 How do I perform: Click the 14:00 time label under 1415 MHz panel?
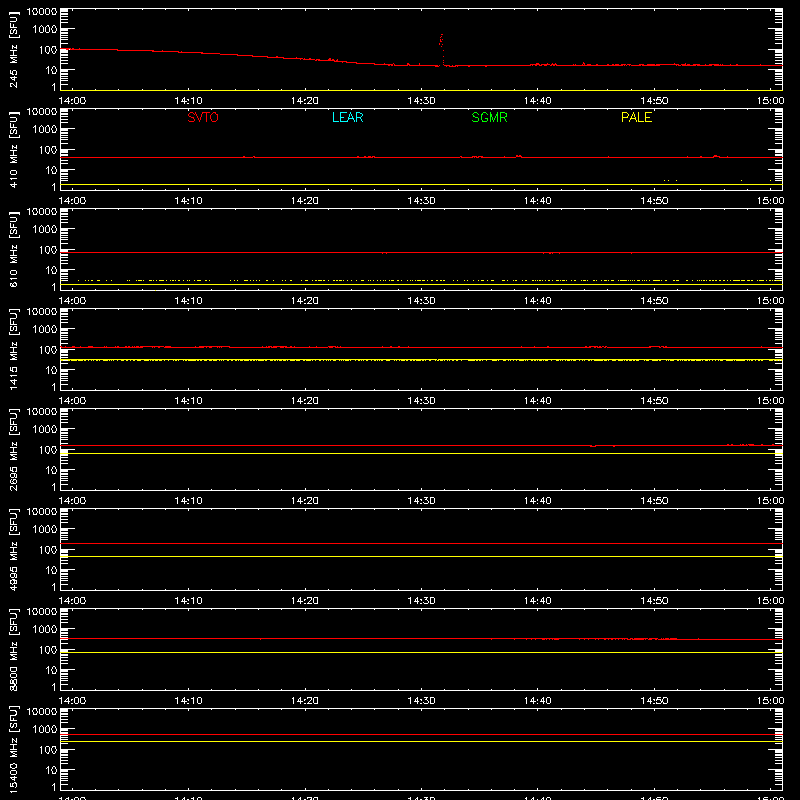pos(72,401)
